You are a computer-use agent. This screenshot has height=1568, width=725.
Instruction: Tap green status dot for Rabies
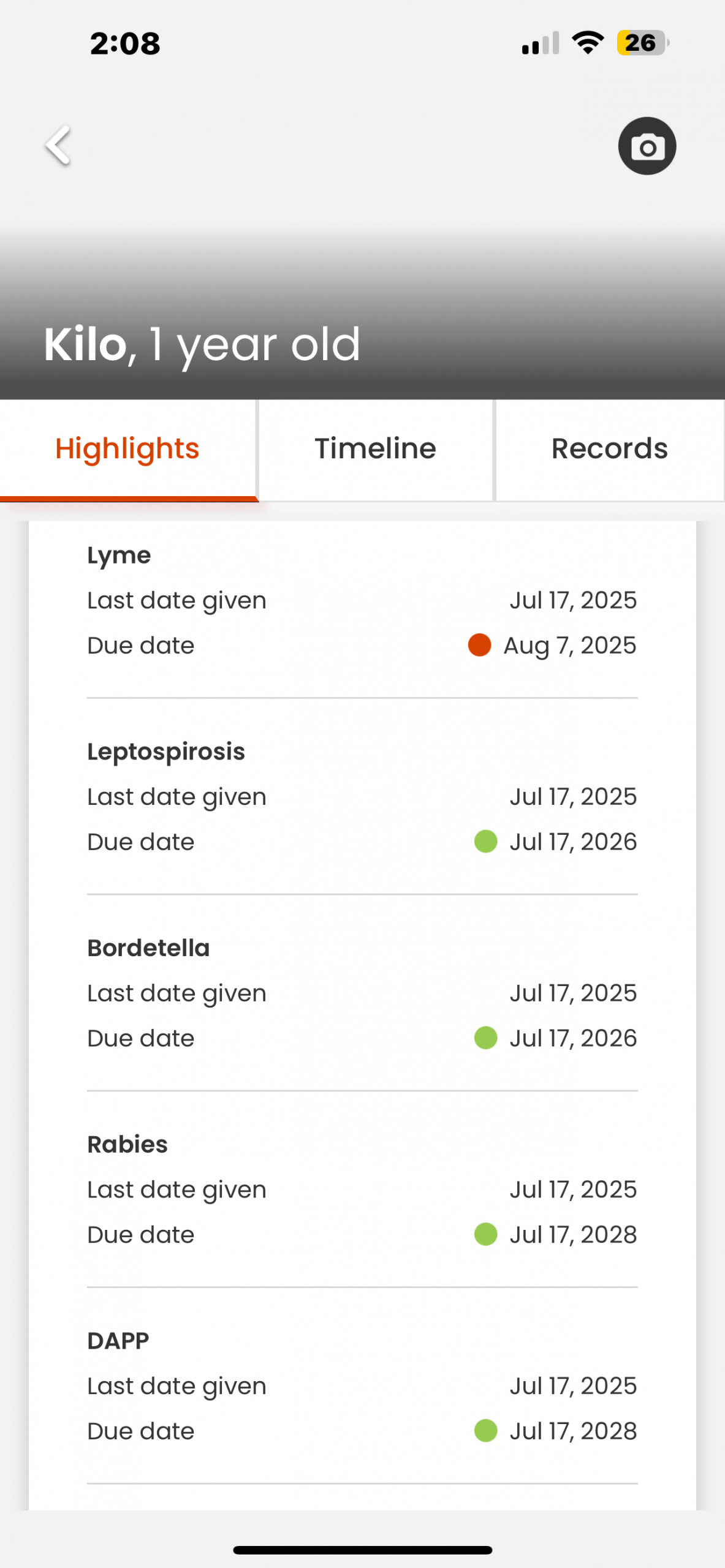485,1234
